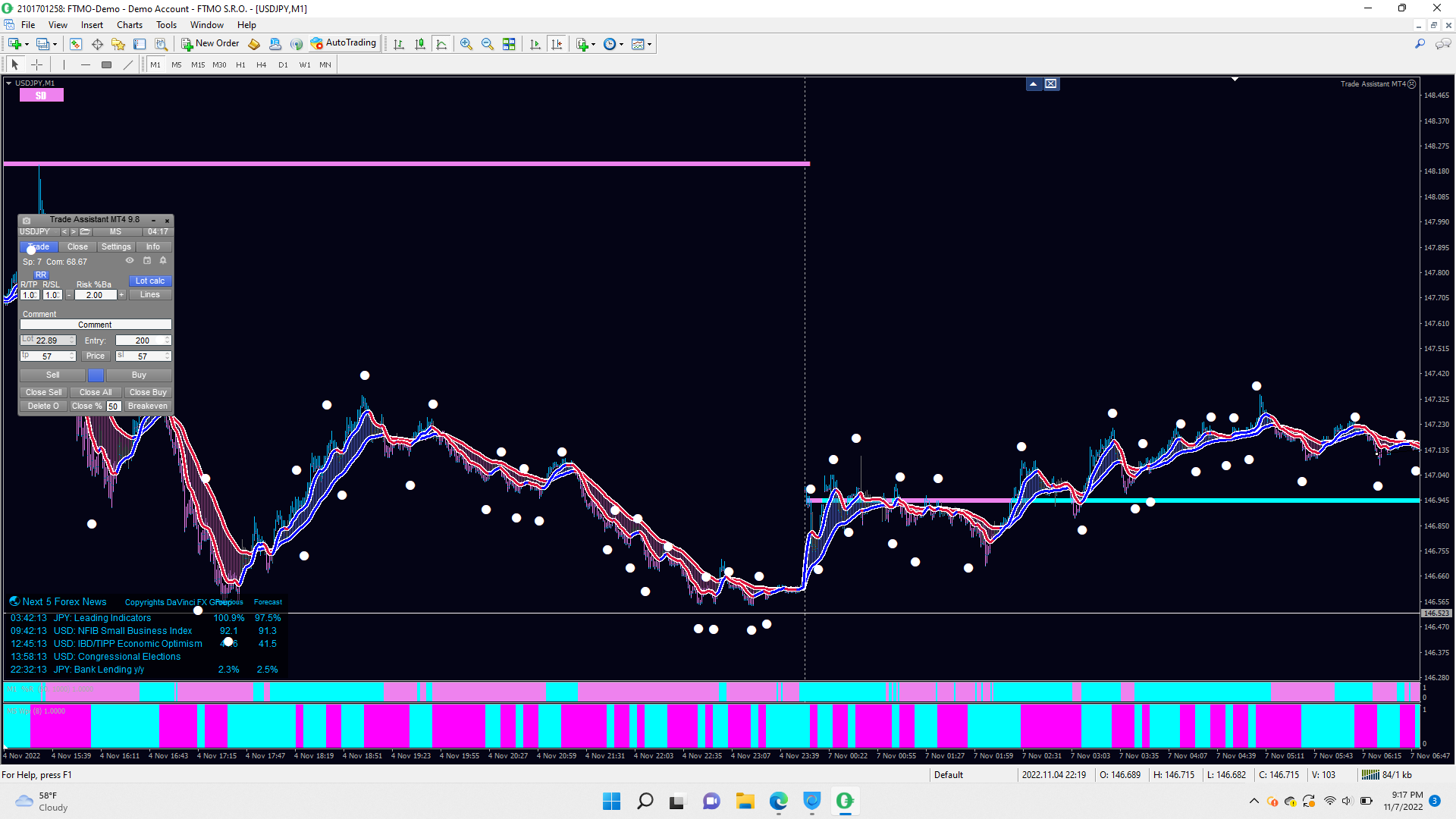Switch to the Settings tab in Trade Assistant

tap(116, 247)
